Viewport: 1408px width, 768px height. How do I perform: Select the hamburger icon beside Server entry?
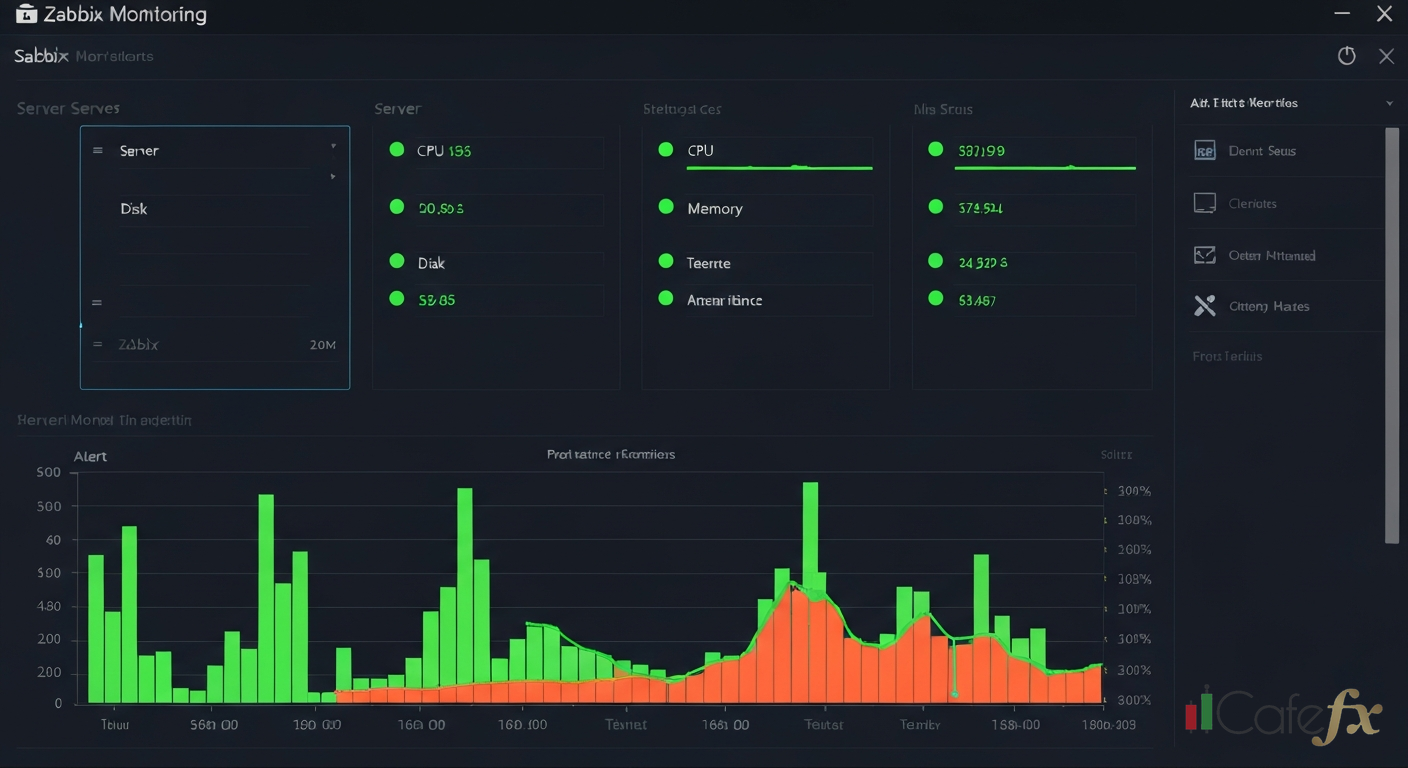(97, 150)
